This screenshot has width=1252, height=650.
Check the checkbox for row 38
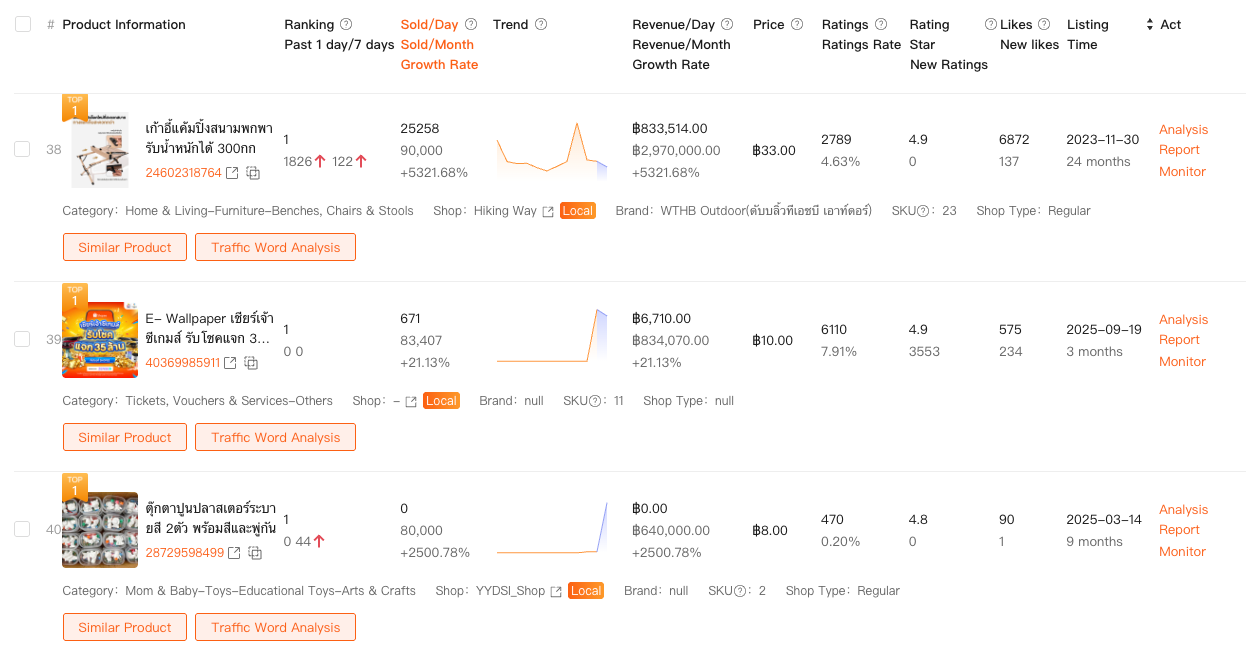coord(22,149)
